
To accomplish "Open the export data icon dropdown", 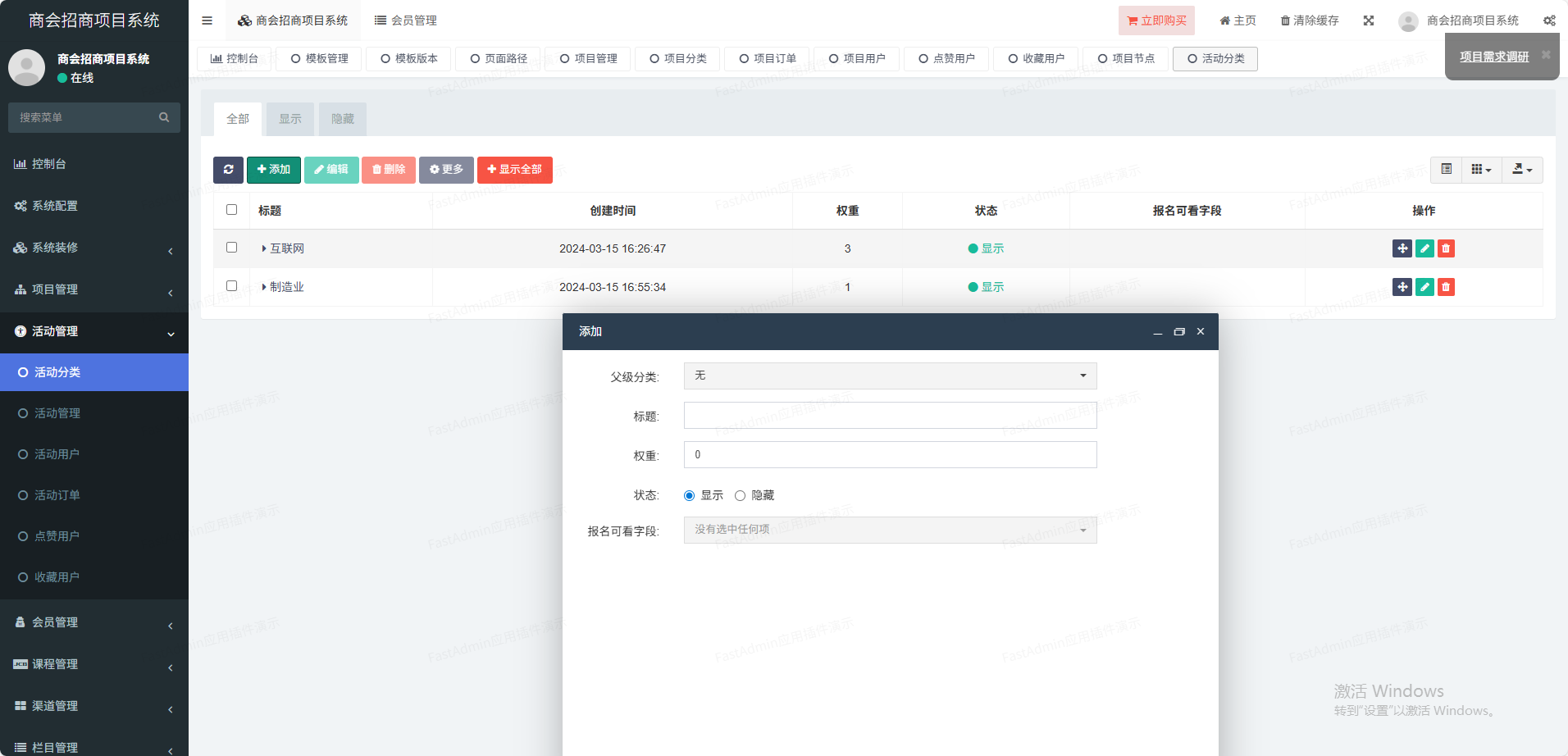I will [x=1521, y=170].
